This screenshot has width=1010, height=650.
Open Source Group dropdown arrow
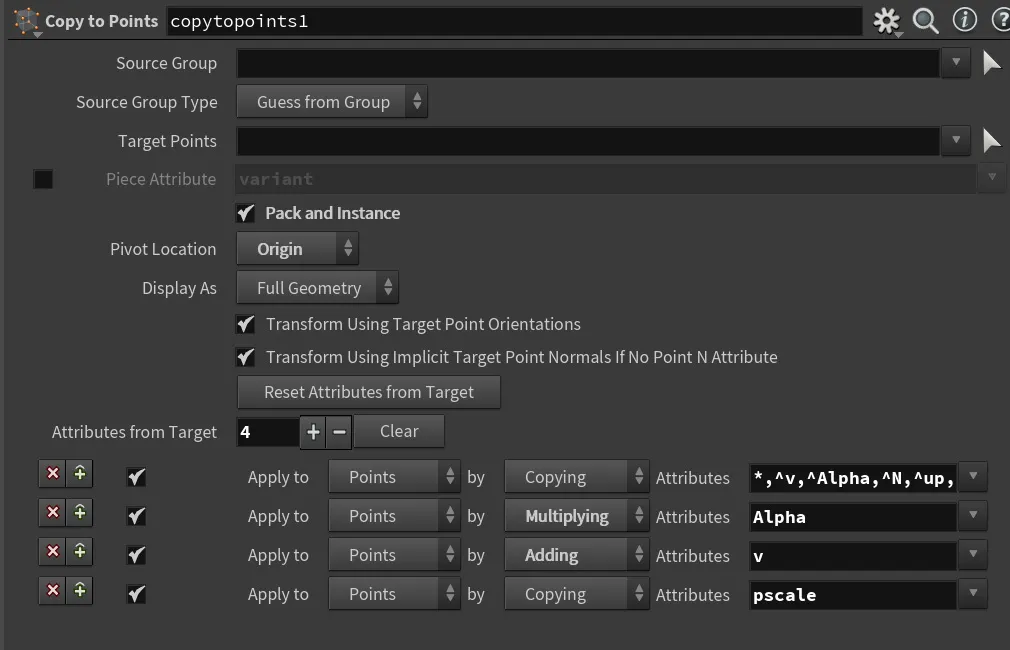[x=956, y=63]
